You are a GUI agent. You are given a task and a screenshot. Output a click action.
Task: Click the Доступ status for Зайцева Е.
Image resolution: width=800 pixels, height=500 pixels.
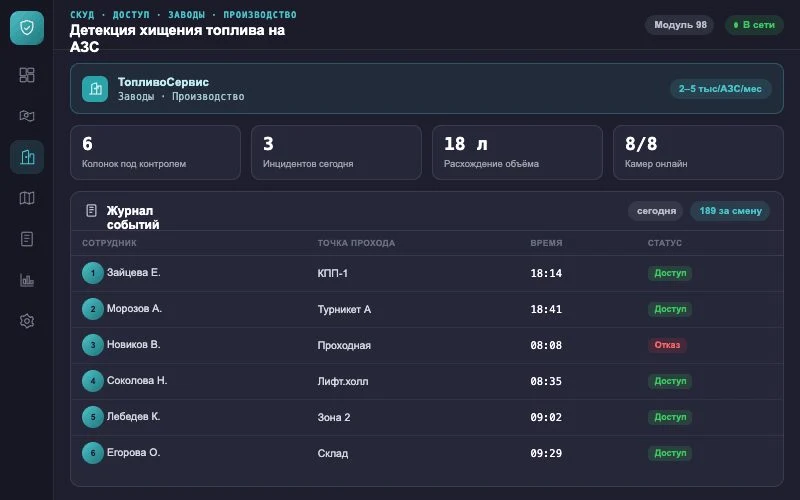coord(670,273)
